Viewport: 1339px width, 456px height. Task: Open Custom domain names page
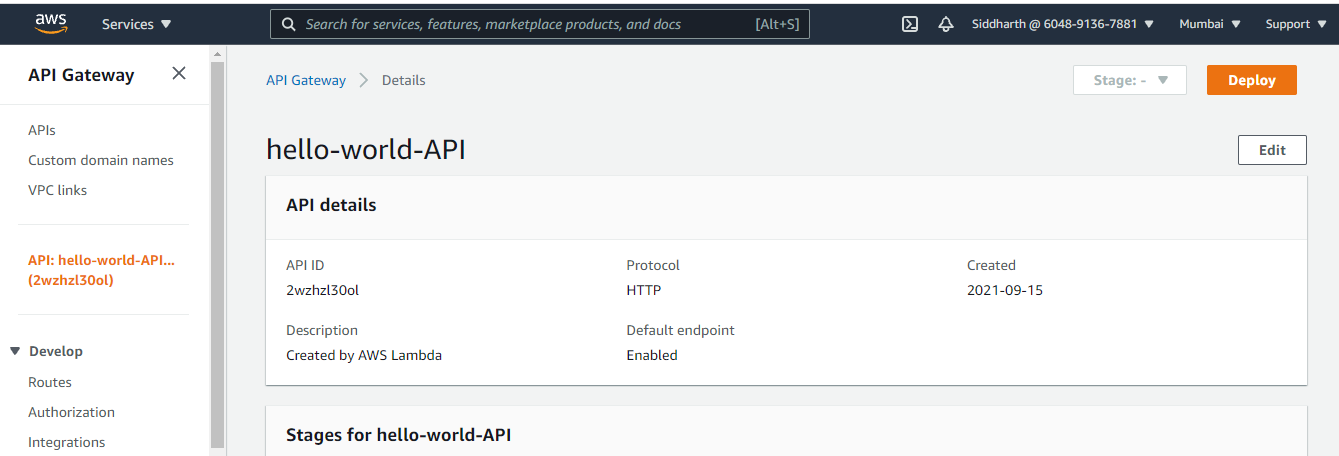101,160
